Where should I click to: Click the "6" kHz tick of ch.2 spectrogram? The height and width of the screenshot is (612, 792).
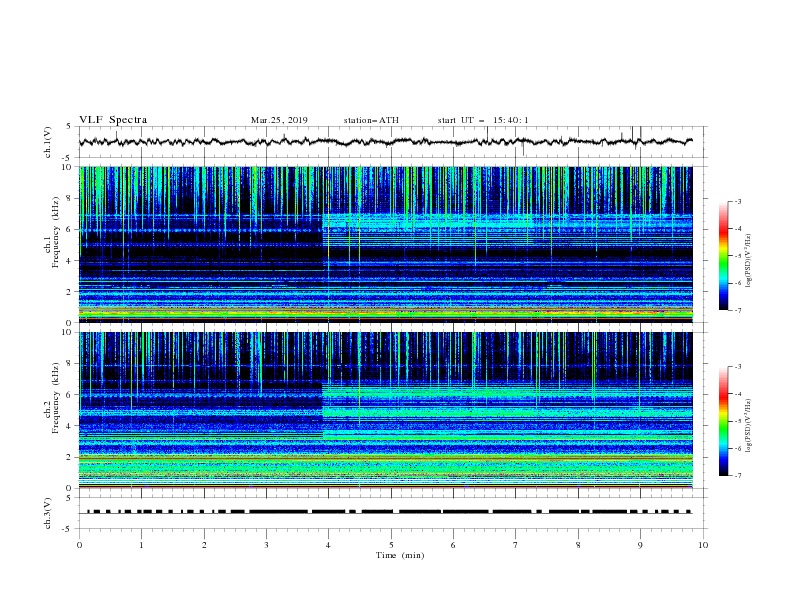(71, 395)
